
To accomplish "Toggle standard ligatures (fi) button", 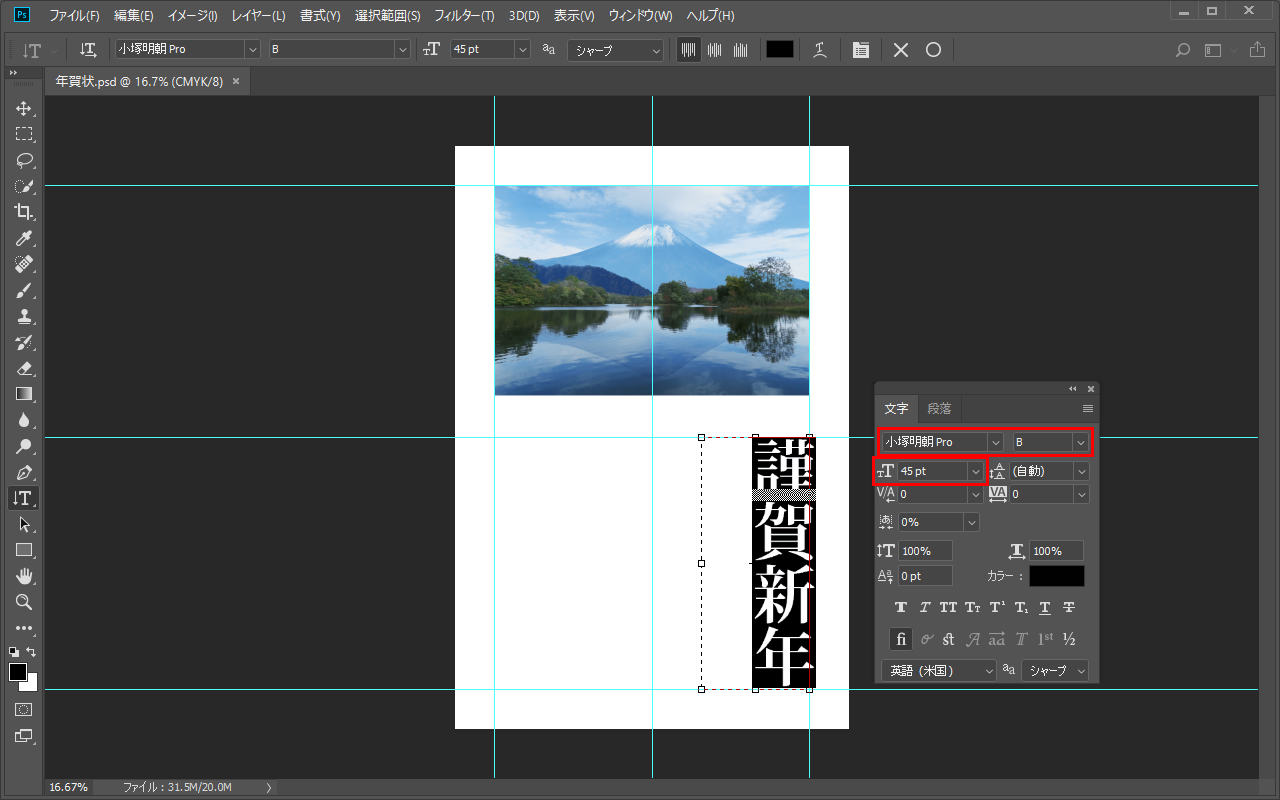I will pyautogui.click(x=901, y=639).
